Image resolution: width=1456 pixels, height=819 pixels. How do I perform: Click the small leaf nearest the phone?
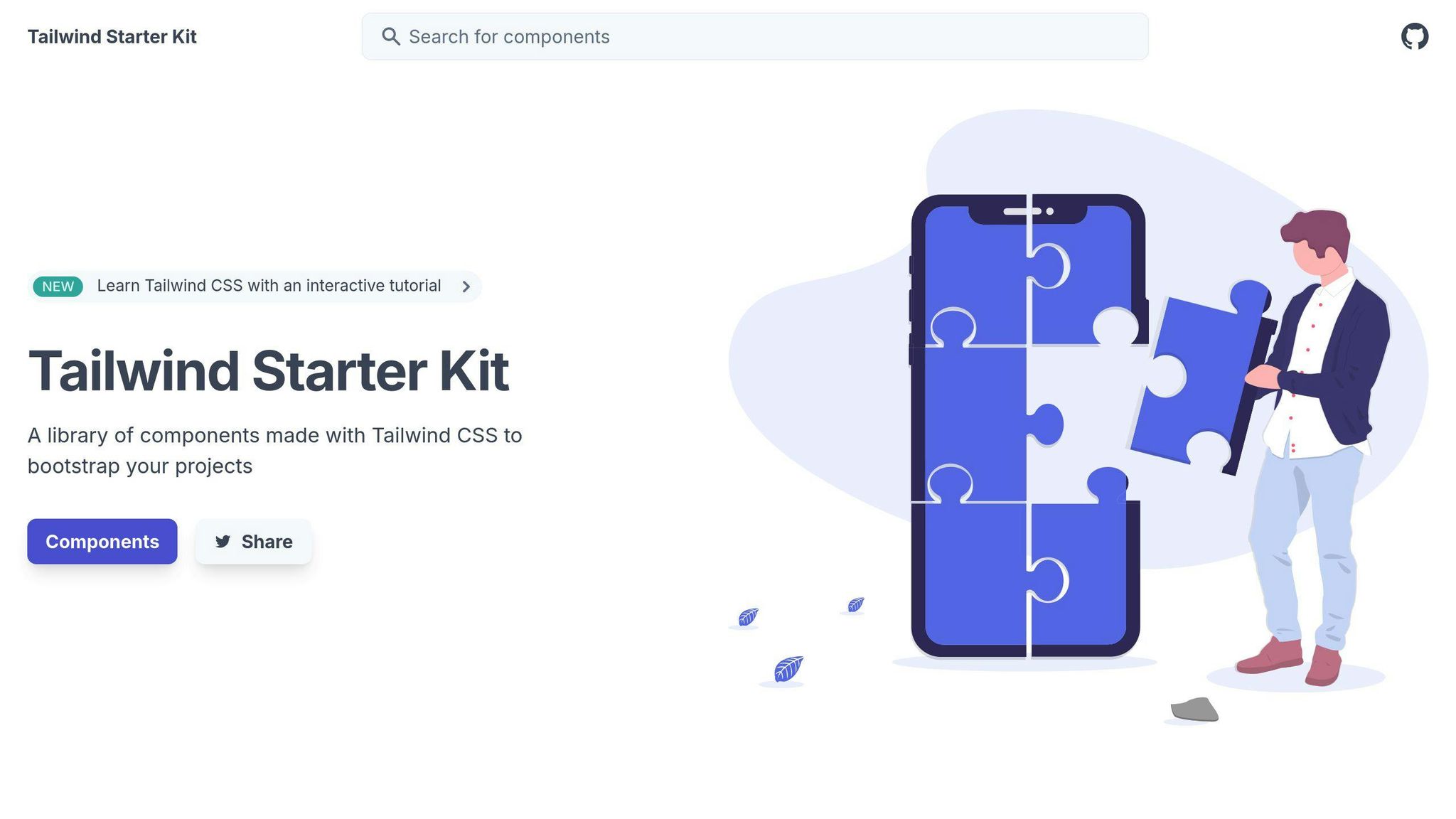point(855,605)
